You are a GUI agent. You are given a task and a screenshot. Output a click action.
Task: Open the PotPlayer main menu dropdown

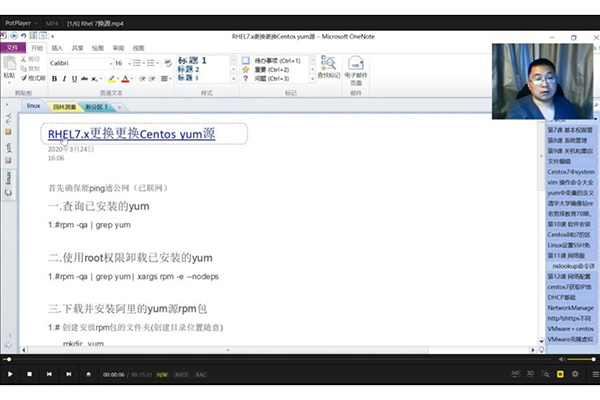tap(21, 23)
